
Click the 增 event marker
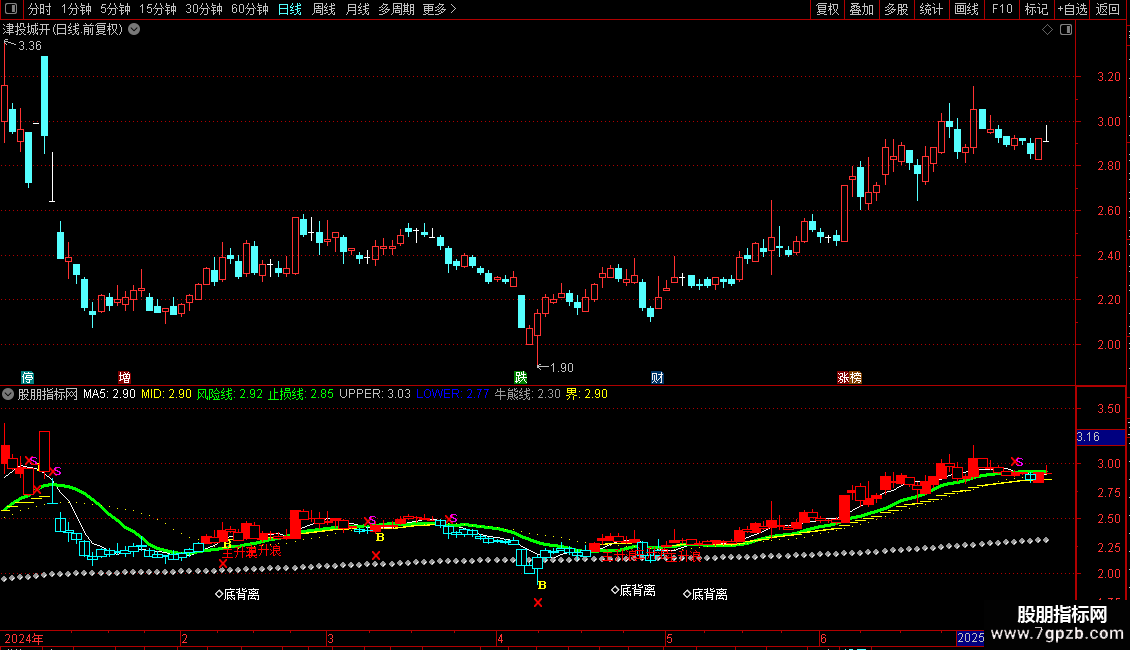tap(125, 378)
